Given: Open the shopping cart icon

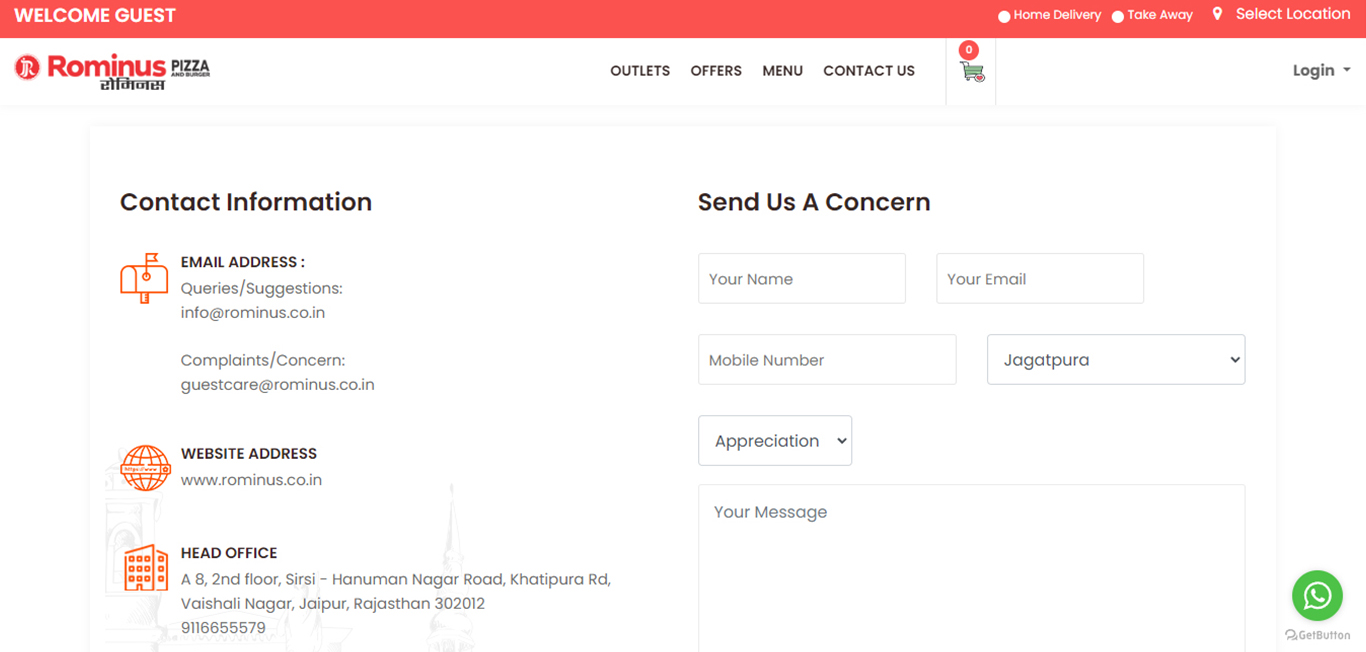Looking at the screenshot, I should [971, 72].
